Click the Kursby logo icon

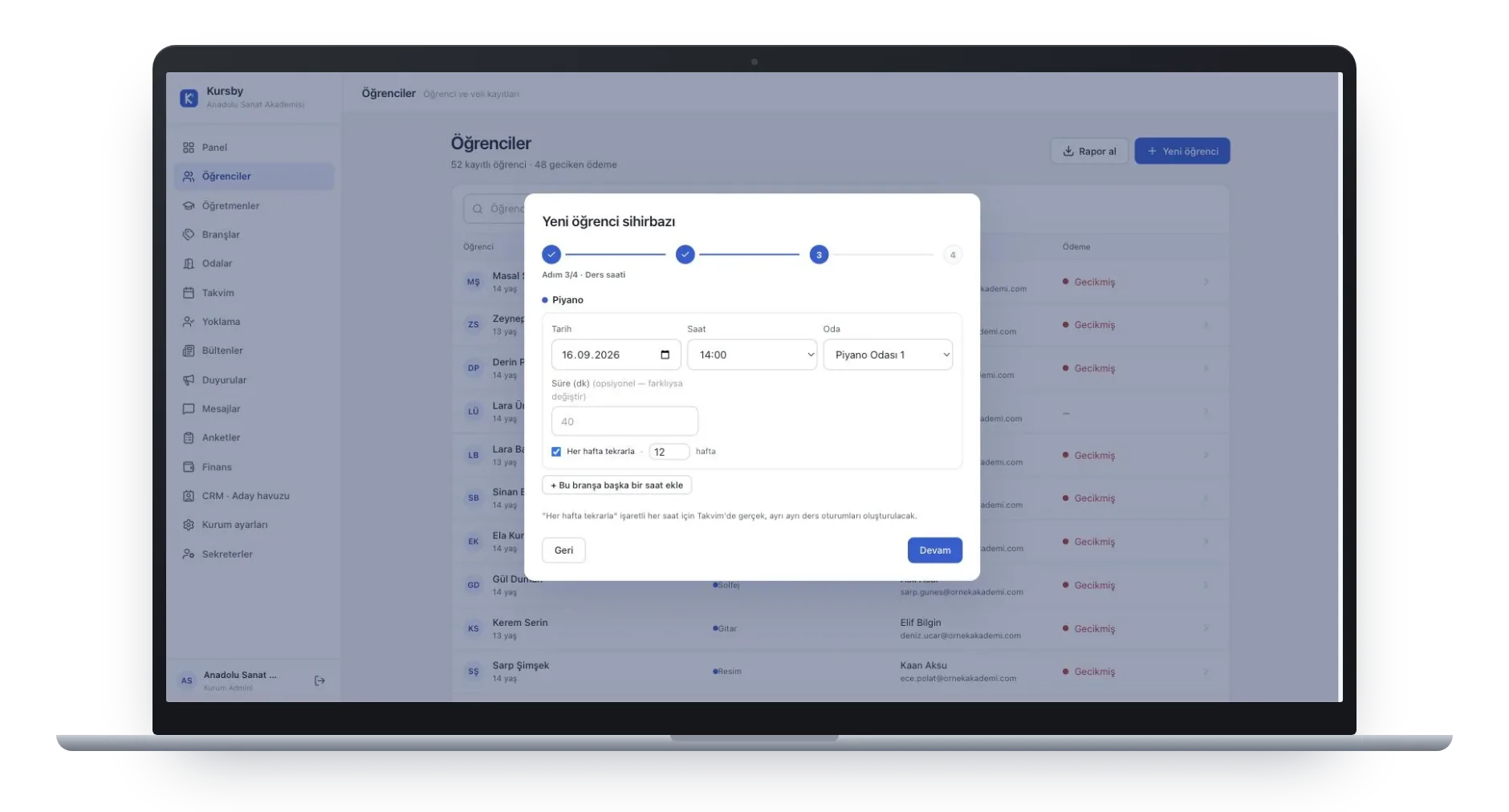click(x=189, y=98)
